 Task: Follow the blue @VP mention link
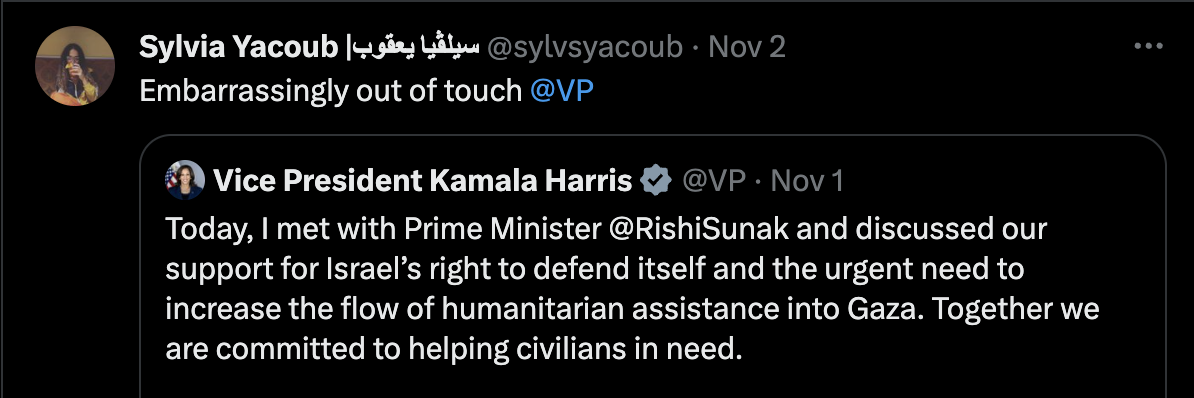[561, 91]
